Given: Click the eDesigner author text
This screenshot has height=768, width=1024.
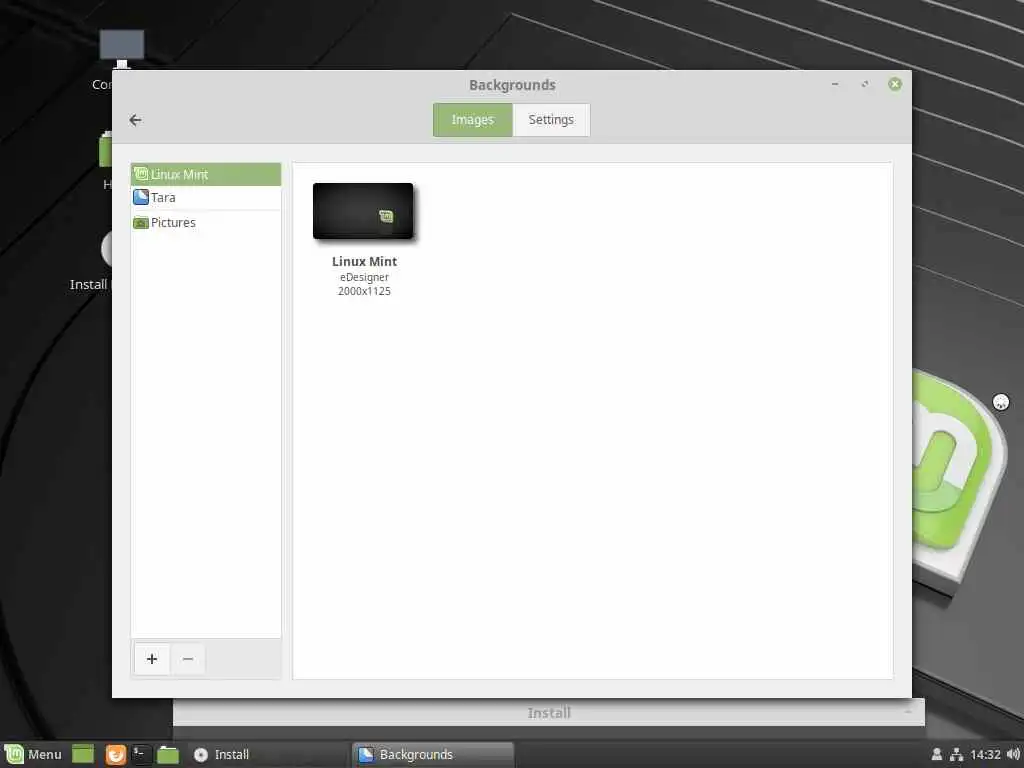Looking at the screenshot, I should click(364, 278).
